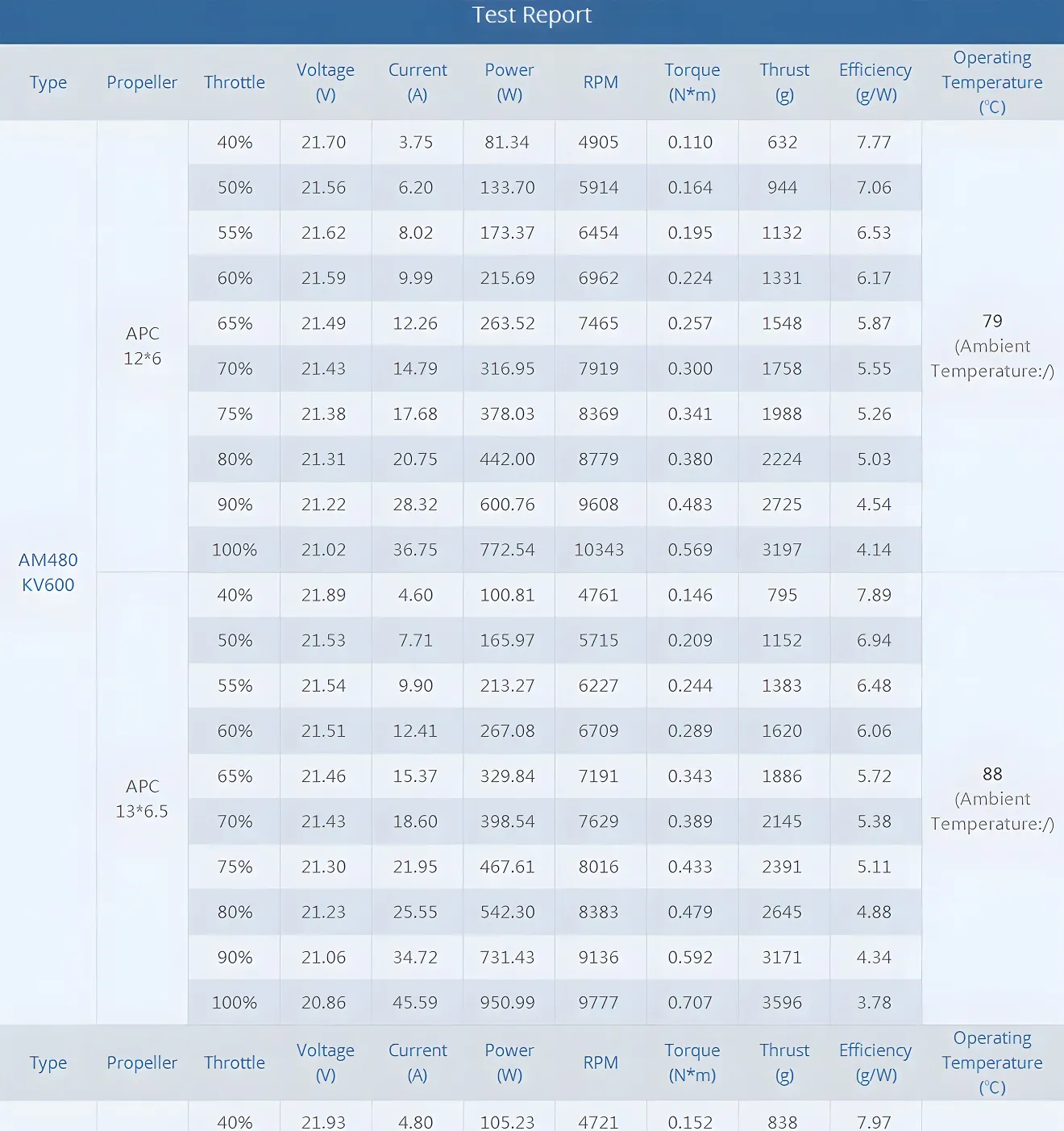Select the current value 45.59
The width and height of the screenshot is (1064, 1131).
(415, 1003)
